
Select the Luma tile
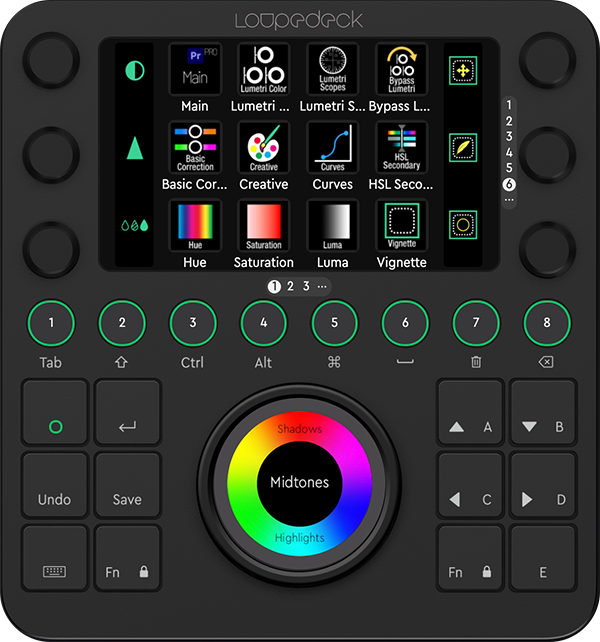tap(333, 226)
